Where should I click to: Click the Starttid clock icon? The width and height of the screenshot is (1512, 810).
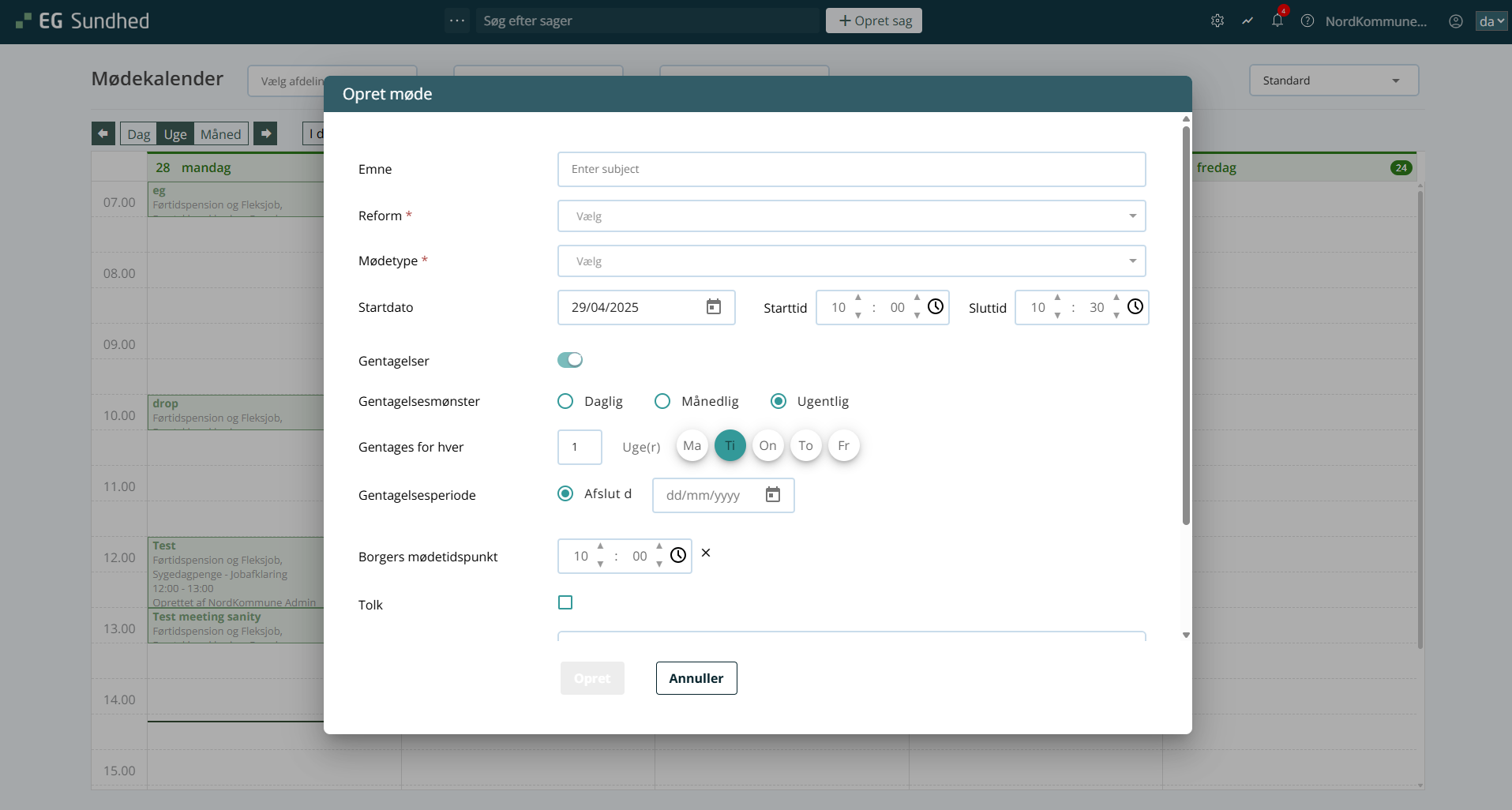click(x=936, y=307)
